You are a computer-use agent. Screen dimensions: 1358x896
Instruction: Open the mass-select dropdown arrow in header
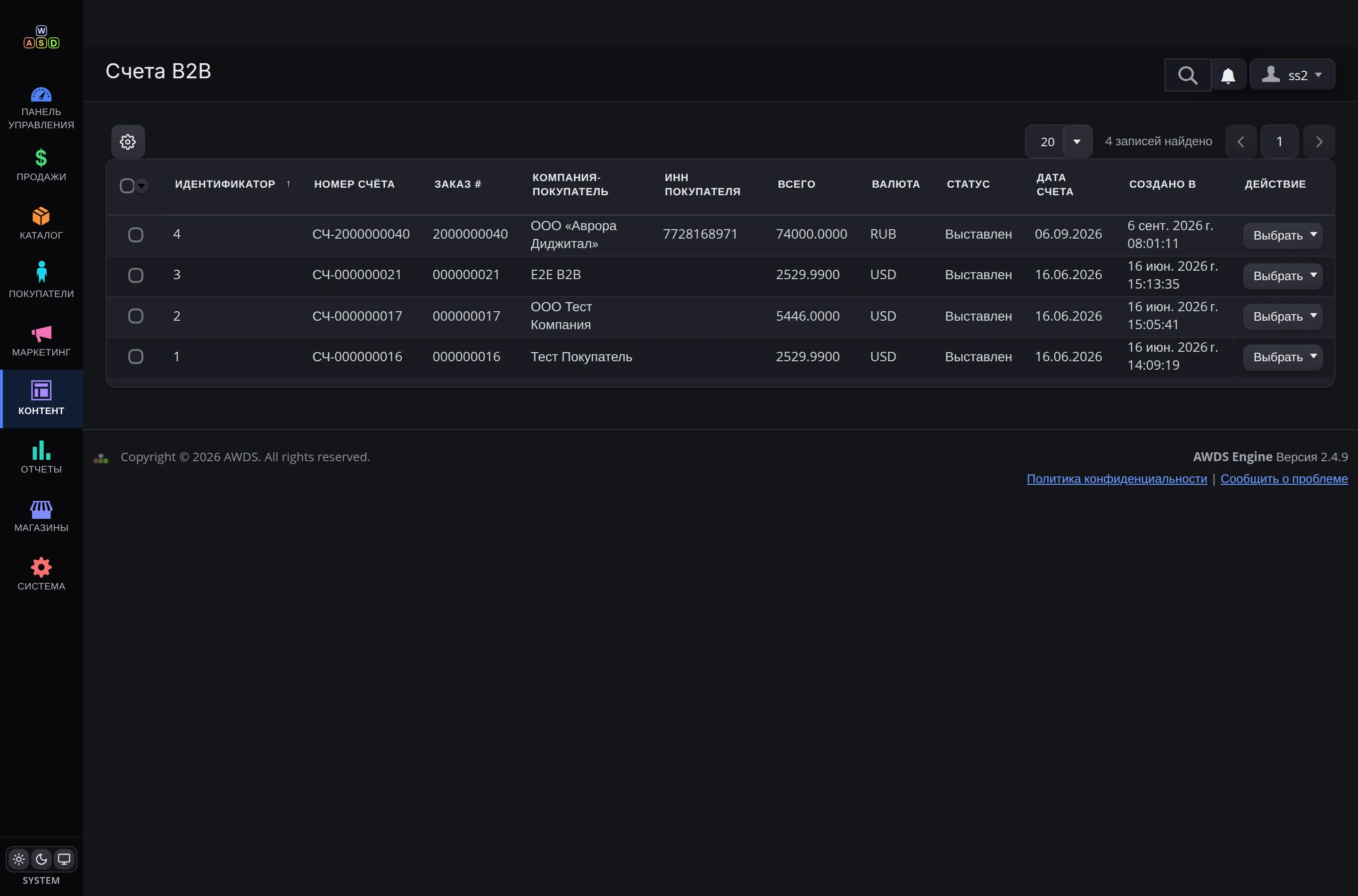click(141, 185)
